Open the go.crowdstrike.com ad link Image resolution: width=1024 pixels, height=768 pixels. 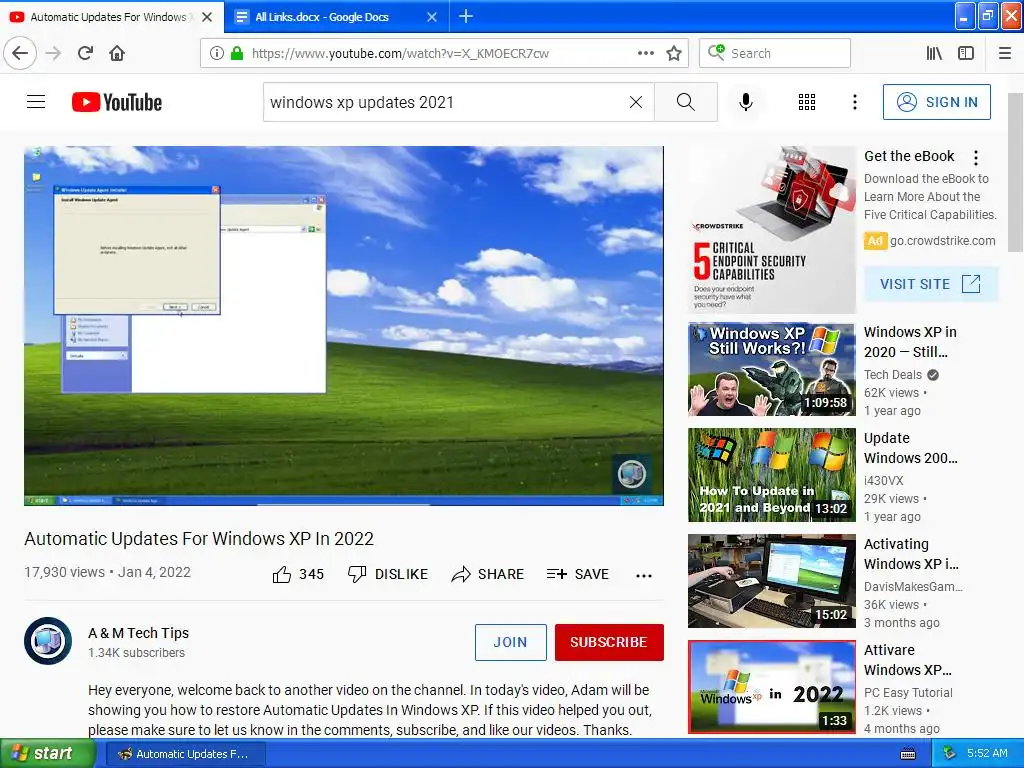942,240
